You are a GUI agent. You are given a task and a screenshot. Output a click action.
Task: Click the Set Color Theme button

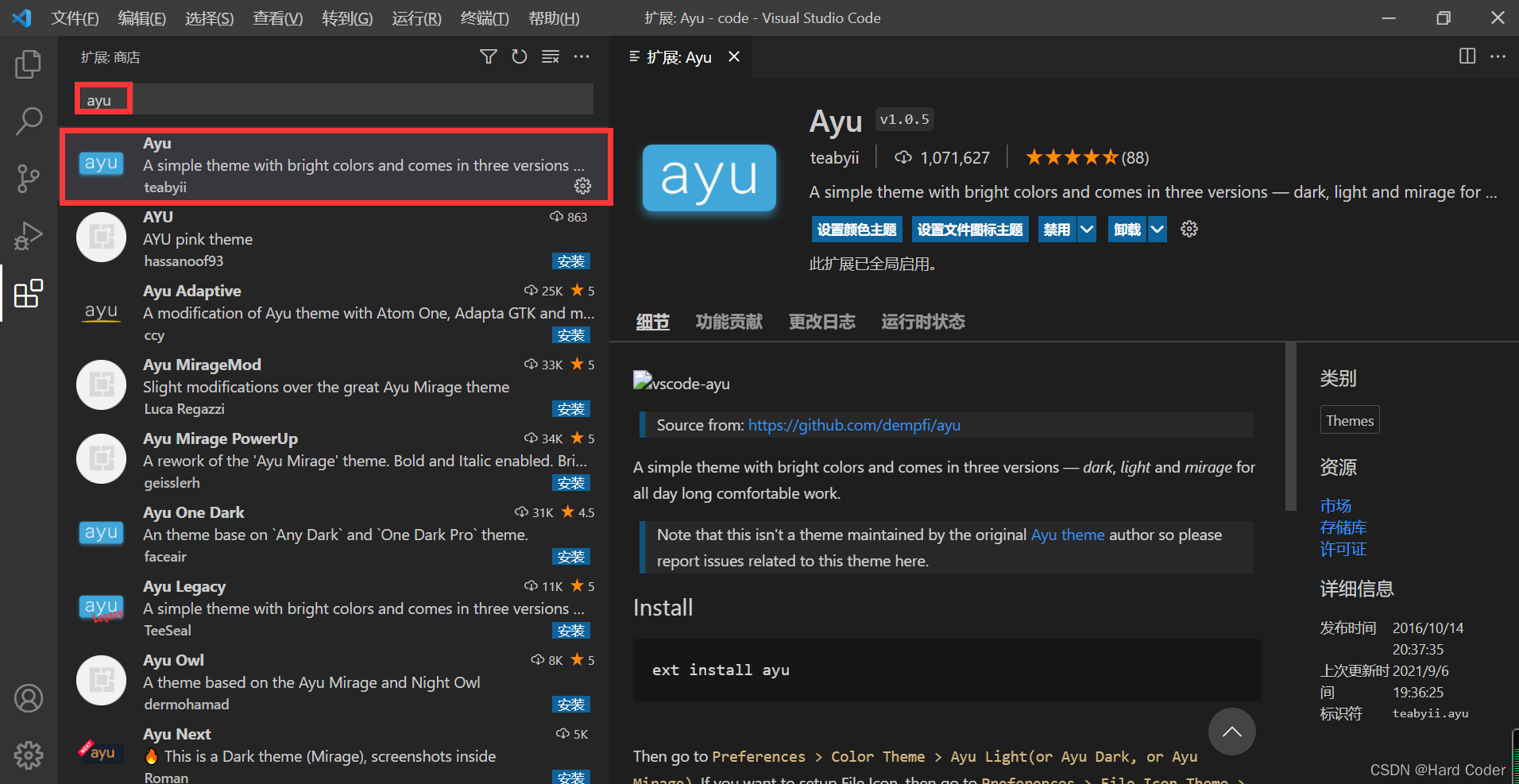click(x=856, y=230)
